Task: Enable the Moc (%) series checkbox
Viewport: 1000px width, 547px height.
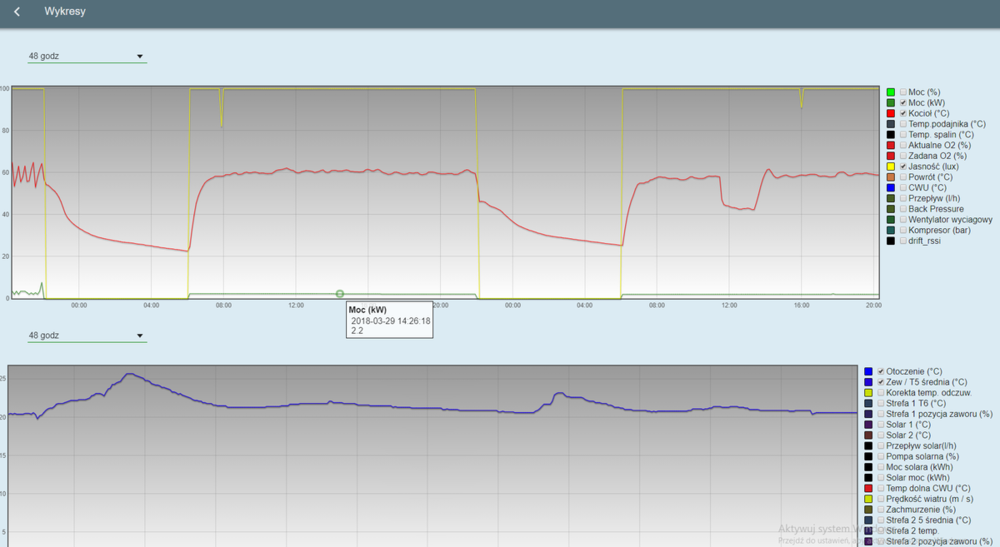Action: (904, 92)
